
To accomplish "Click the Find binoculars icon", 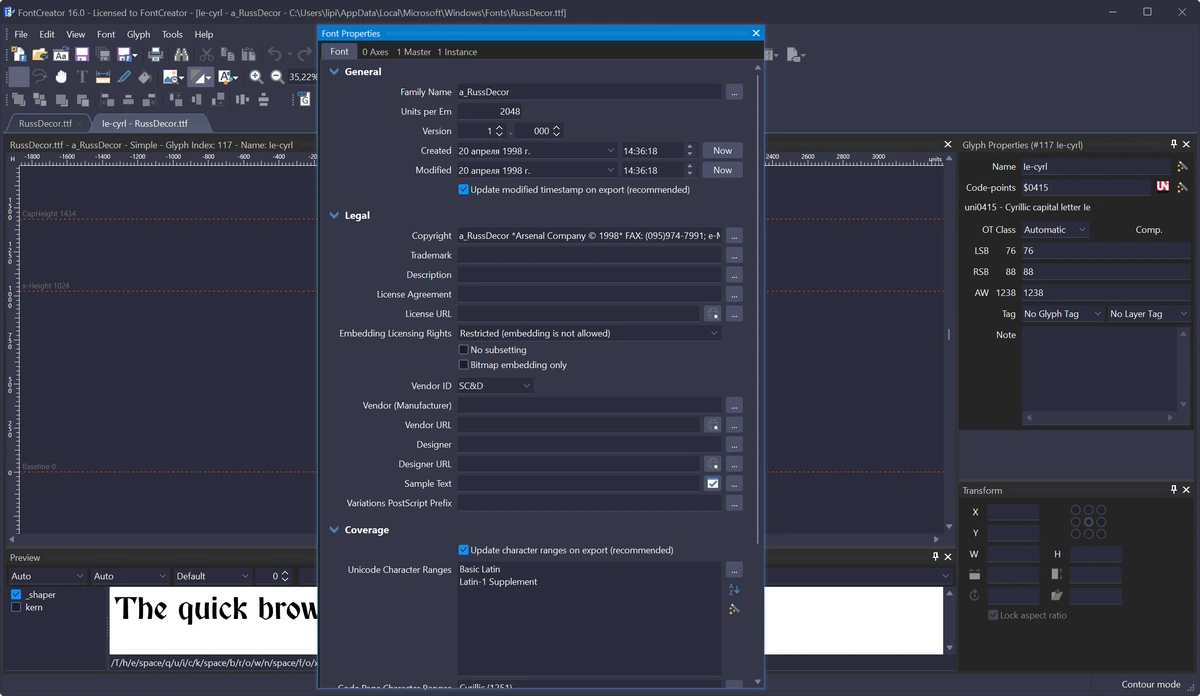I will [x=181, y=54].
